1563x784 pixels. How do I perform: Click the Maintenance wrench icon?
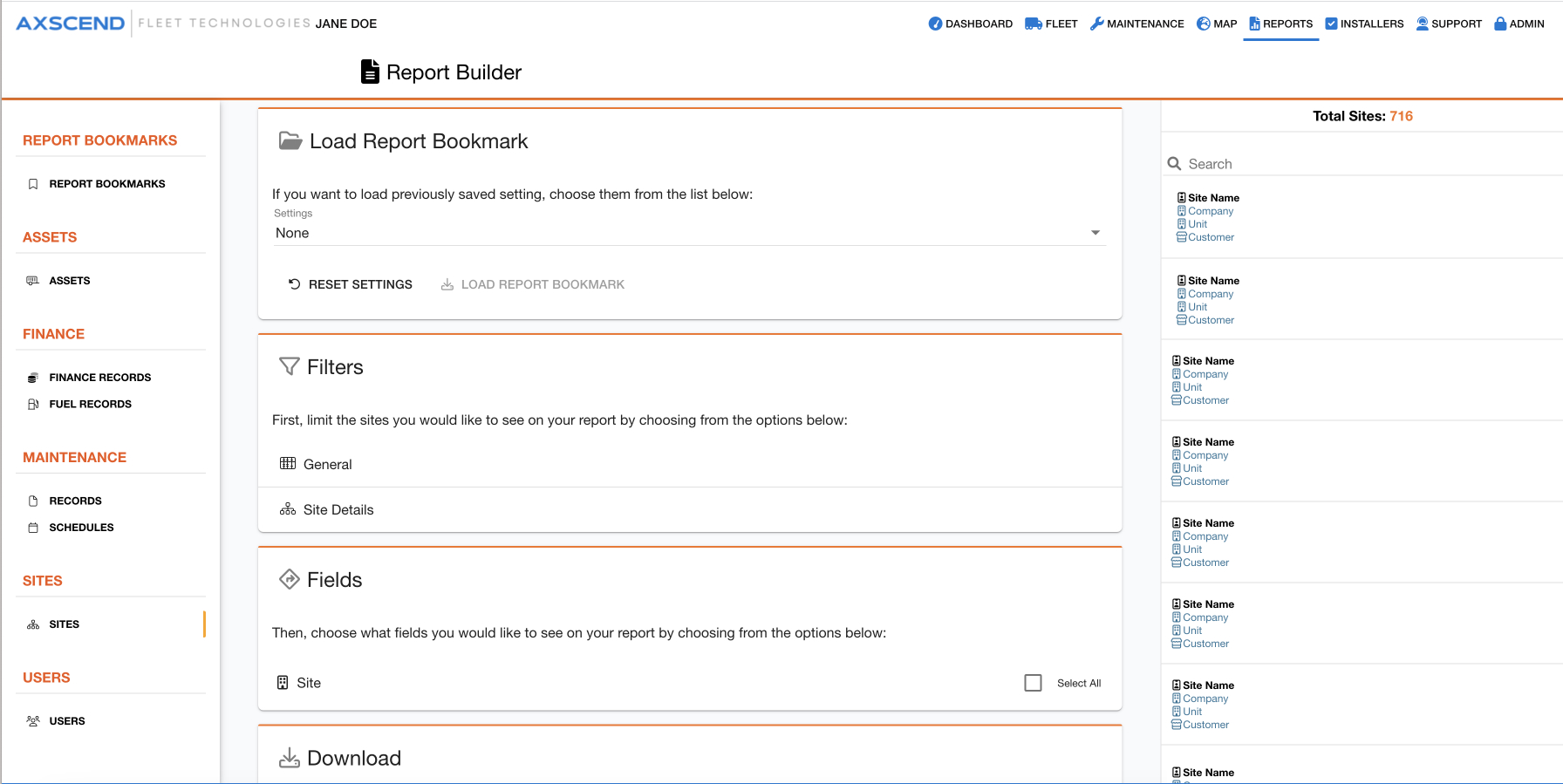(x=1096, y=24)
